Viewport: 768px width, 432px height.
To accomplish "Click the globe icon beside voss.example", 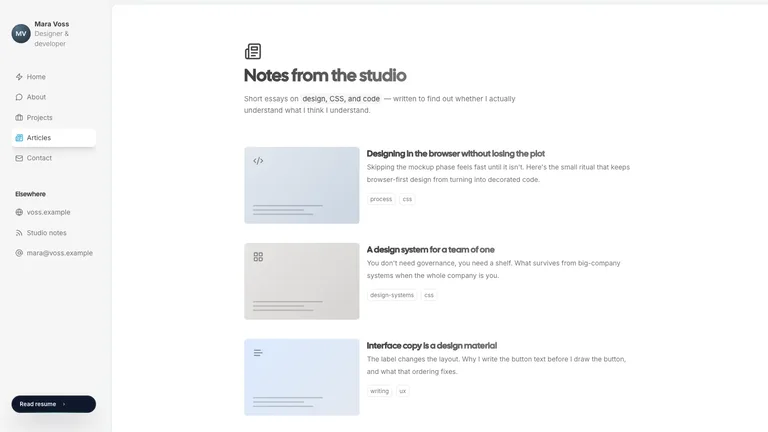I will tap(19, 212).
